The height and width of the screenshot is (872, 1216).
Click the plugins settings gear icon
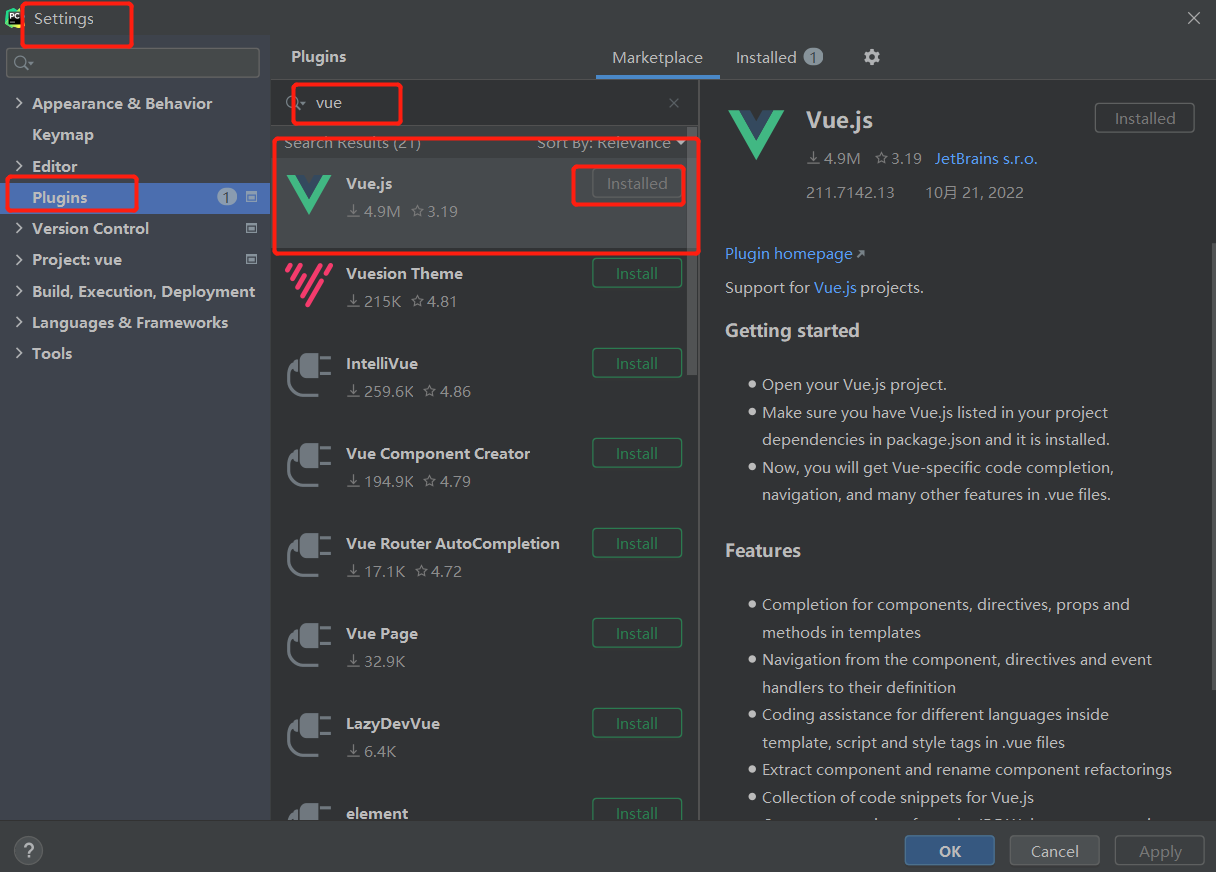coord(872,57)
